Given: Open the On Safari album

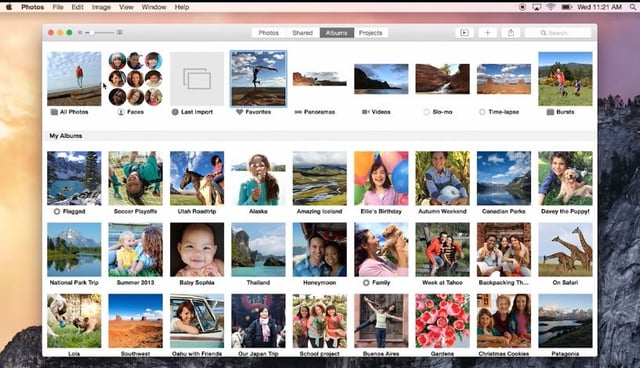Looking at the screenshot, I should click(x=565, y=249).
